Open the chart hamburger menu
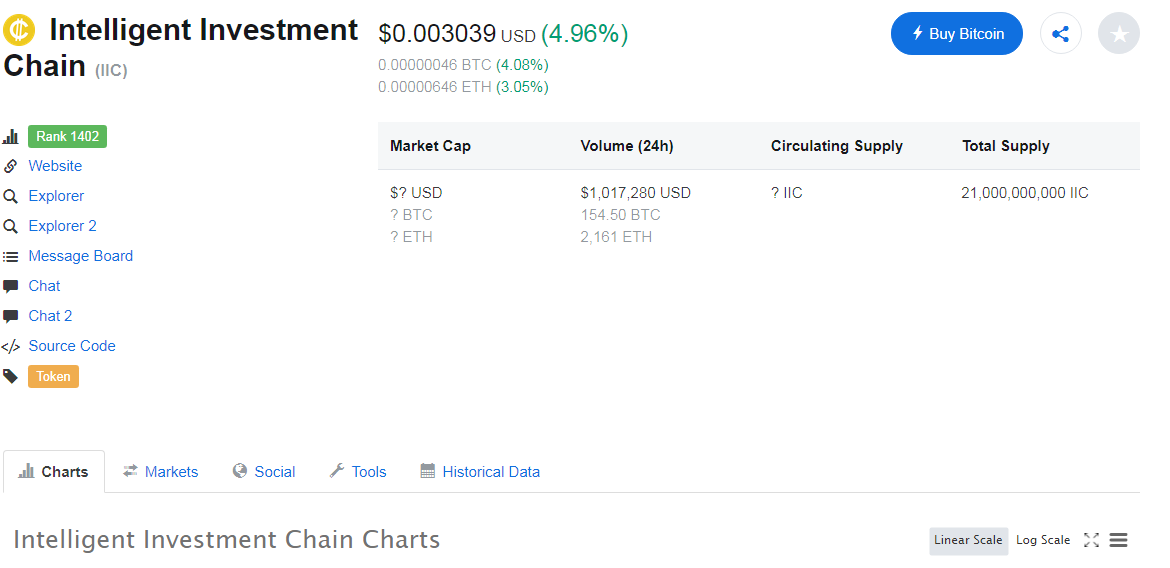The width and height of the screenshot is (1170, 568). tap(1119, 540)
